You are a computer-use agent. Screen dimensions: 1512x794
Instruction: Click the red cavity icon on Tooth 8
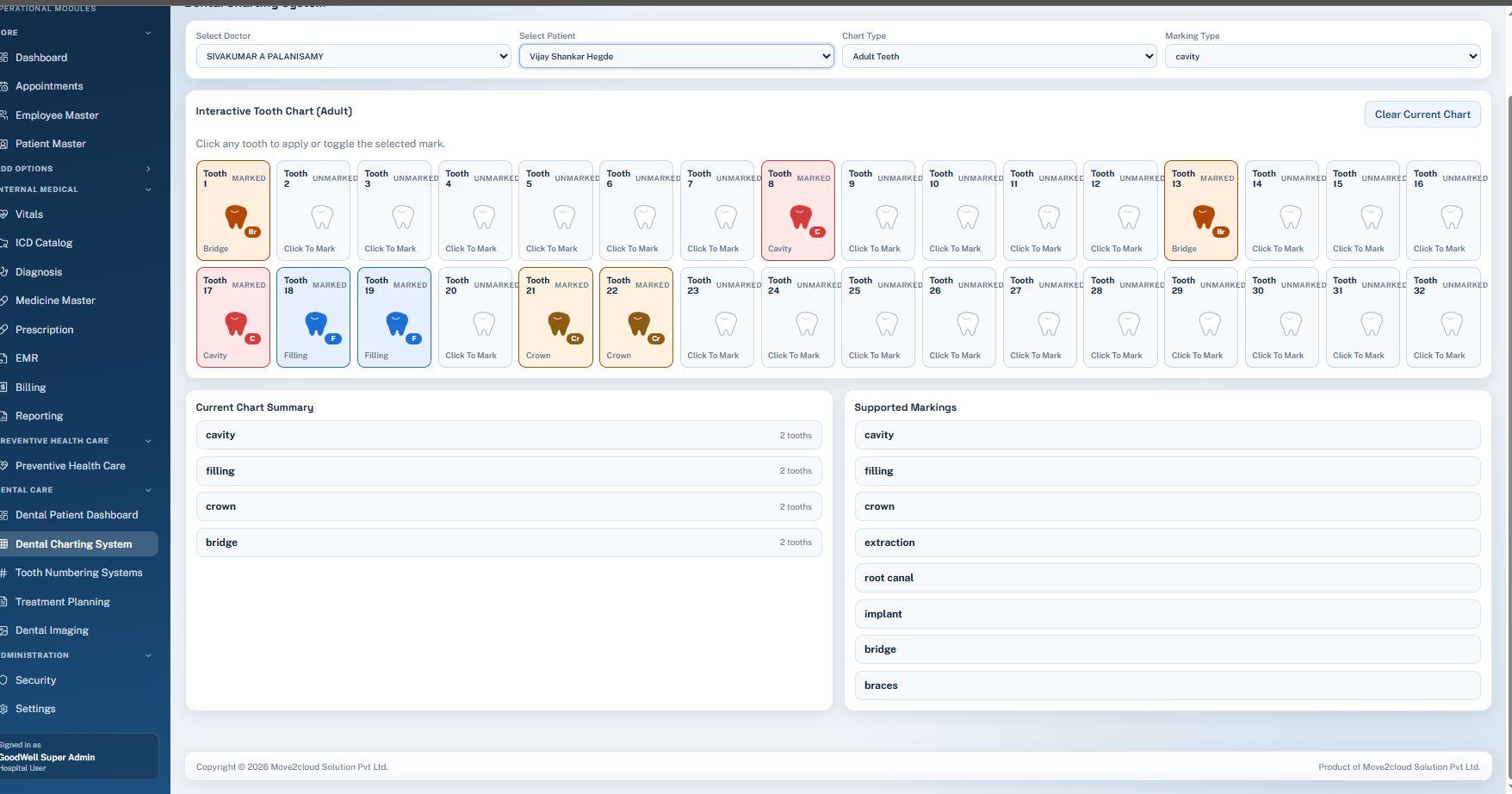point(801,217)
